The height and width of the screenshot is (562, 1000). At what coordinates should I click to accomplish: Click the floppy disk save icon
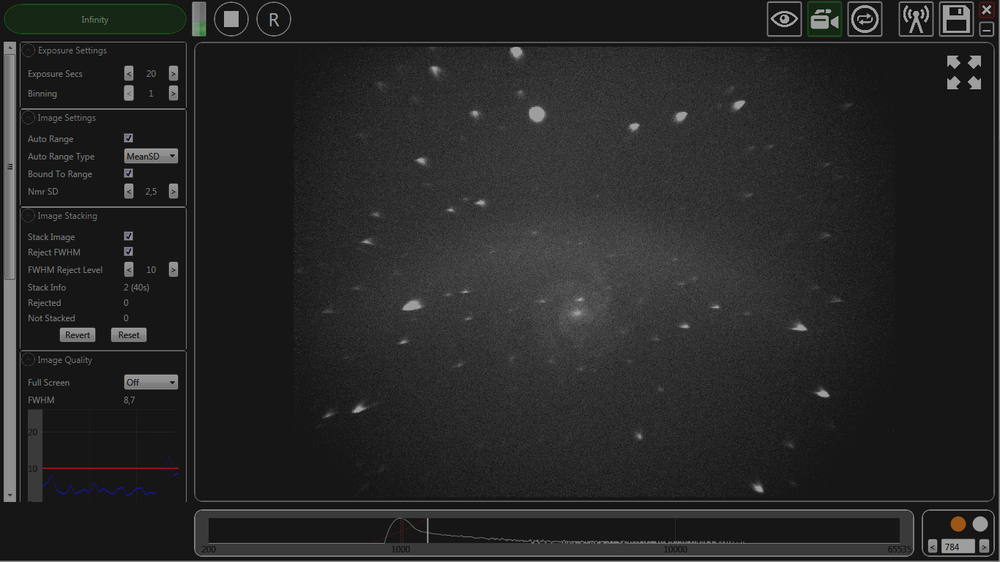pyautogui.click(x=956, y=19)
